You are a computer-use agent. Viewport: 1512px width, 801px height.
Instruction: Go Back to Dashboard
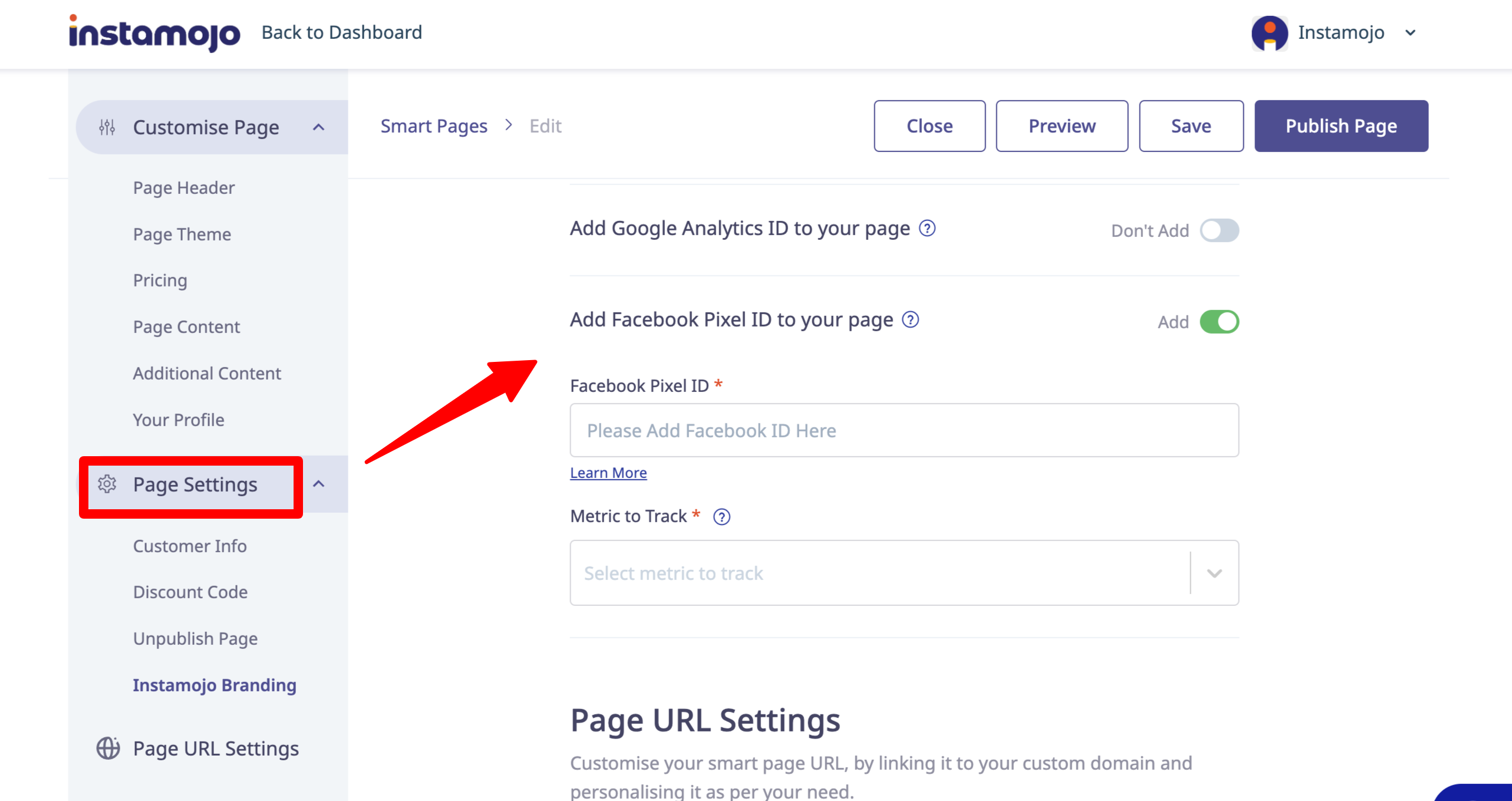pos(342,32)
